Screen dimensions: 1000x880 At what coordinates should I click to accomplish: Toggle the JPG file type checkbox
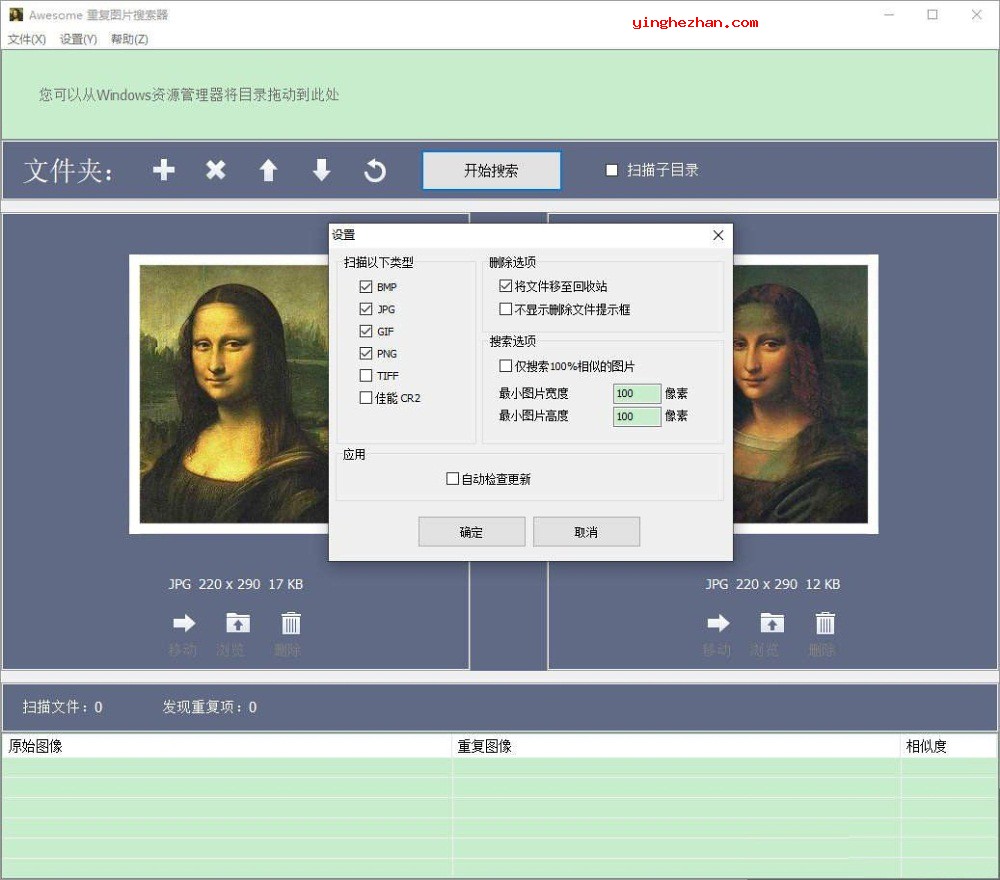click(365, 309)
